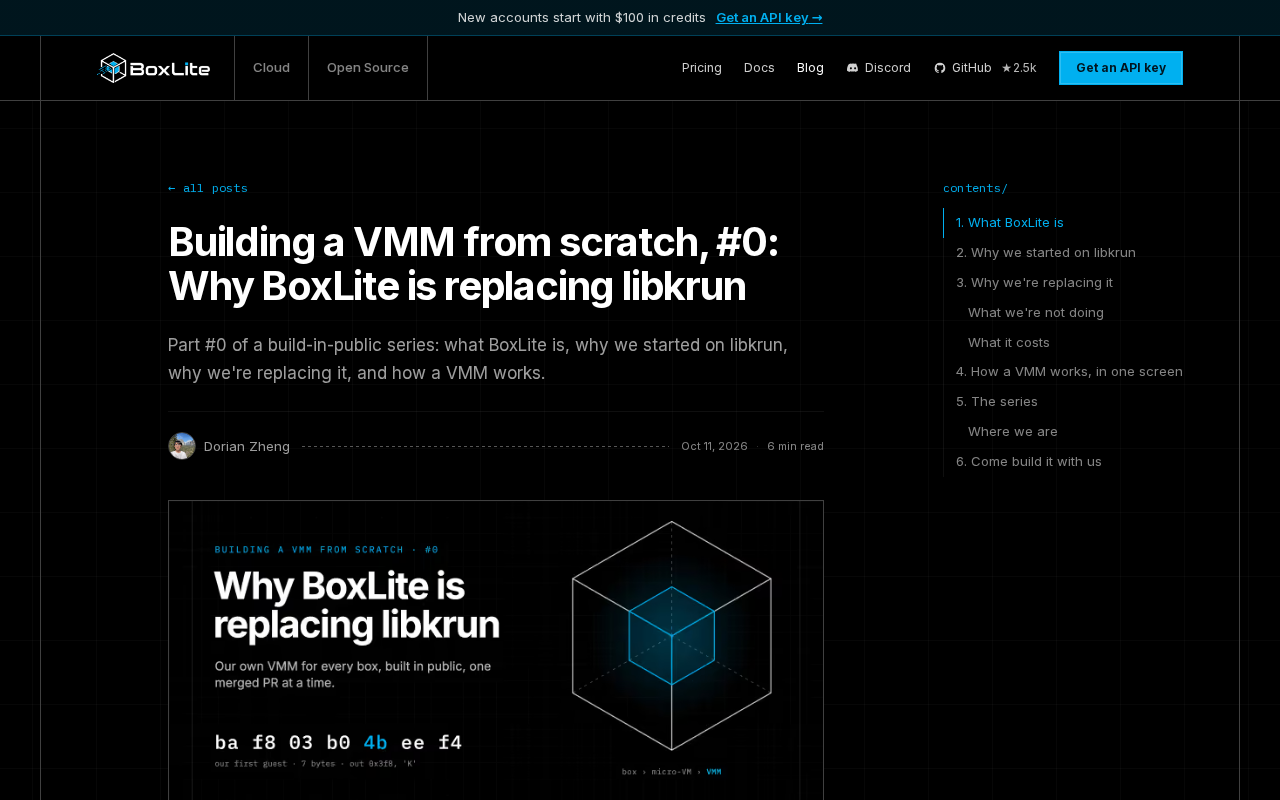Image resolution: width=1280 pixels, height=800 pixels.
Task: Jump to What we're not doing subsection
Action: [x=1036, y=312]
